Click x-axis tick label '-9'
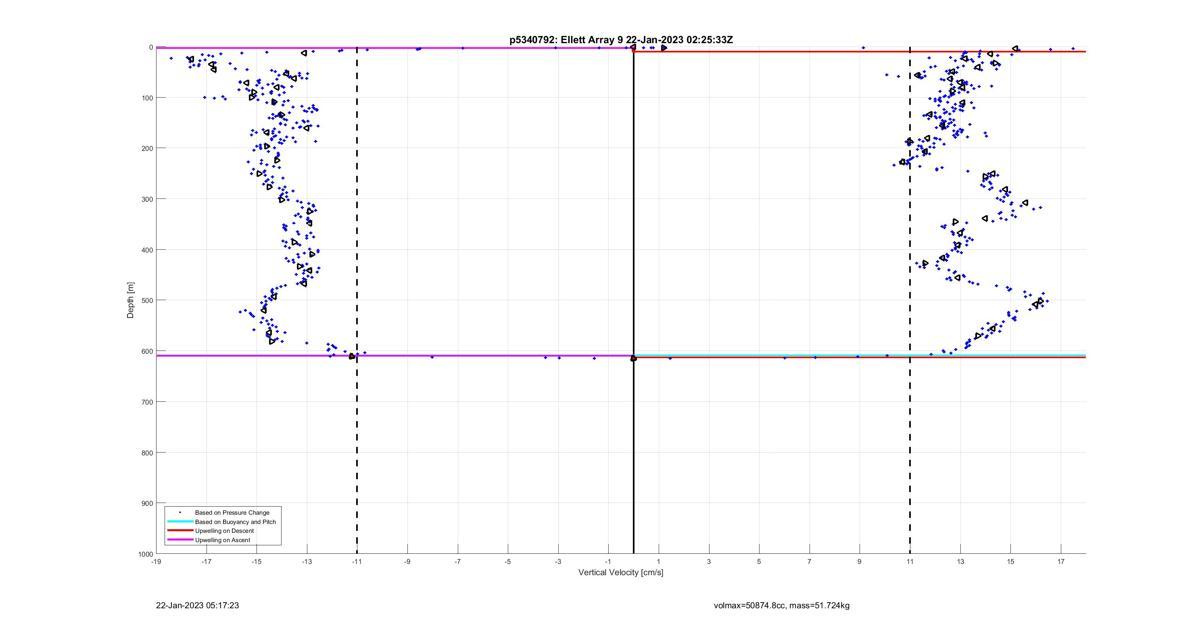 407,561
